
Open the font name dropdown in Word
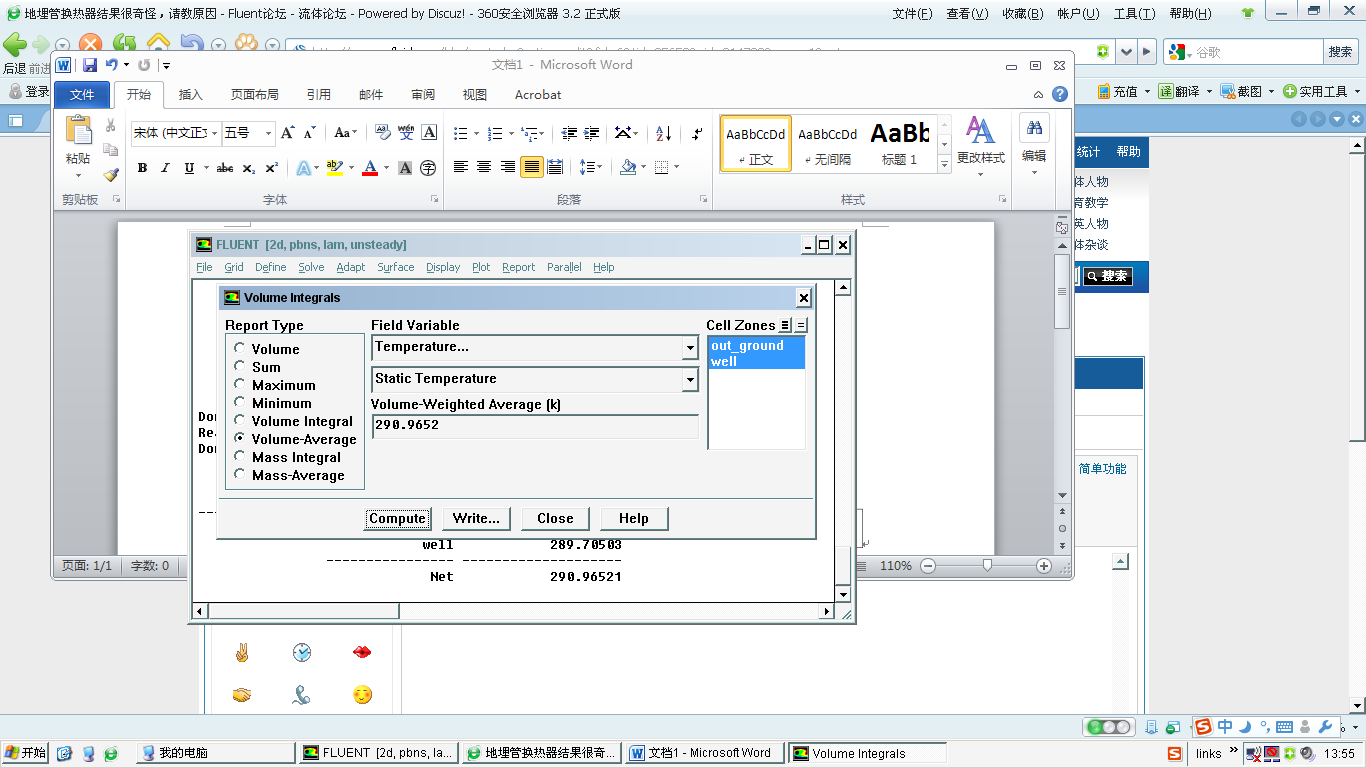[x=213, y=133]
